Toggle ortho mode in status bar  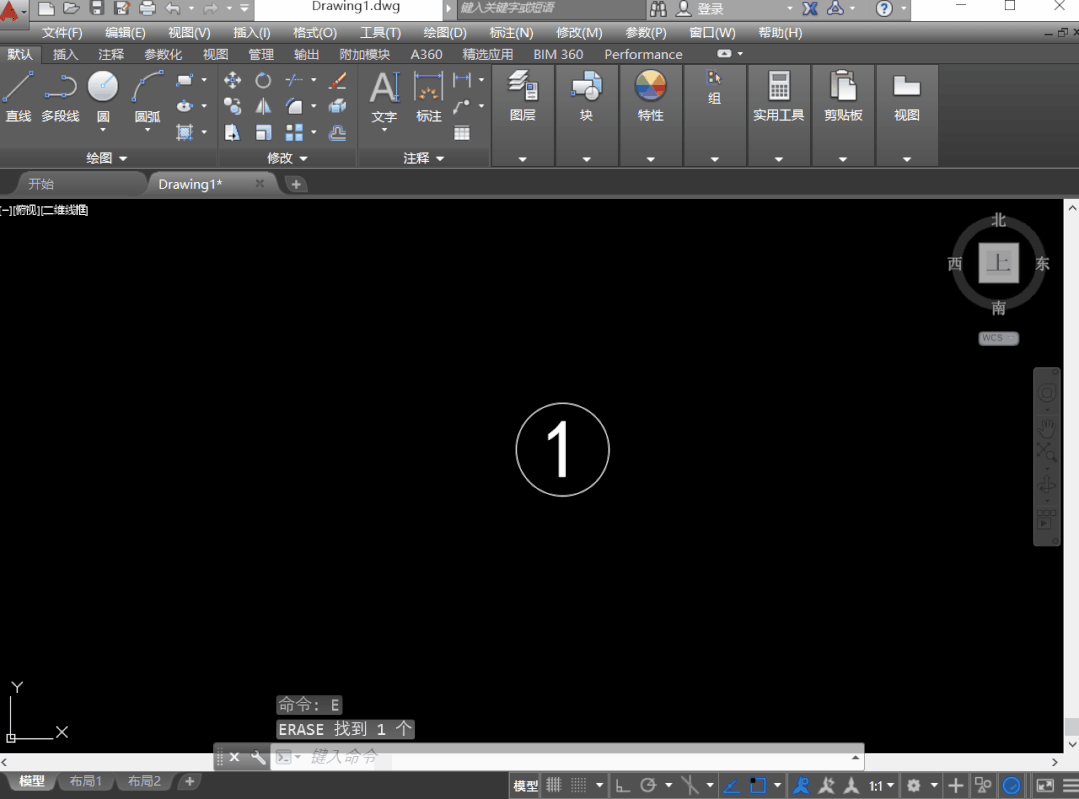[623, 785]
